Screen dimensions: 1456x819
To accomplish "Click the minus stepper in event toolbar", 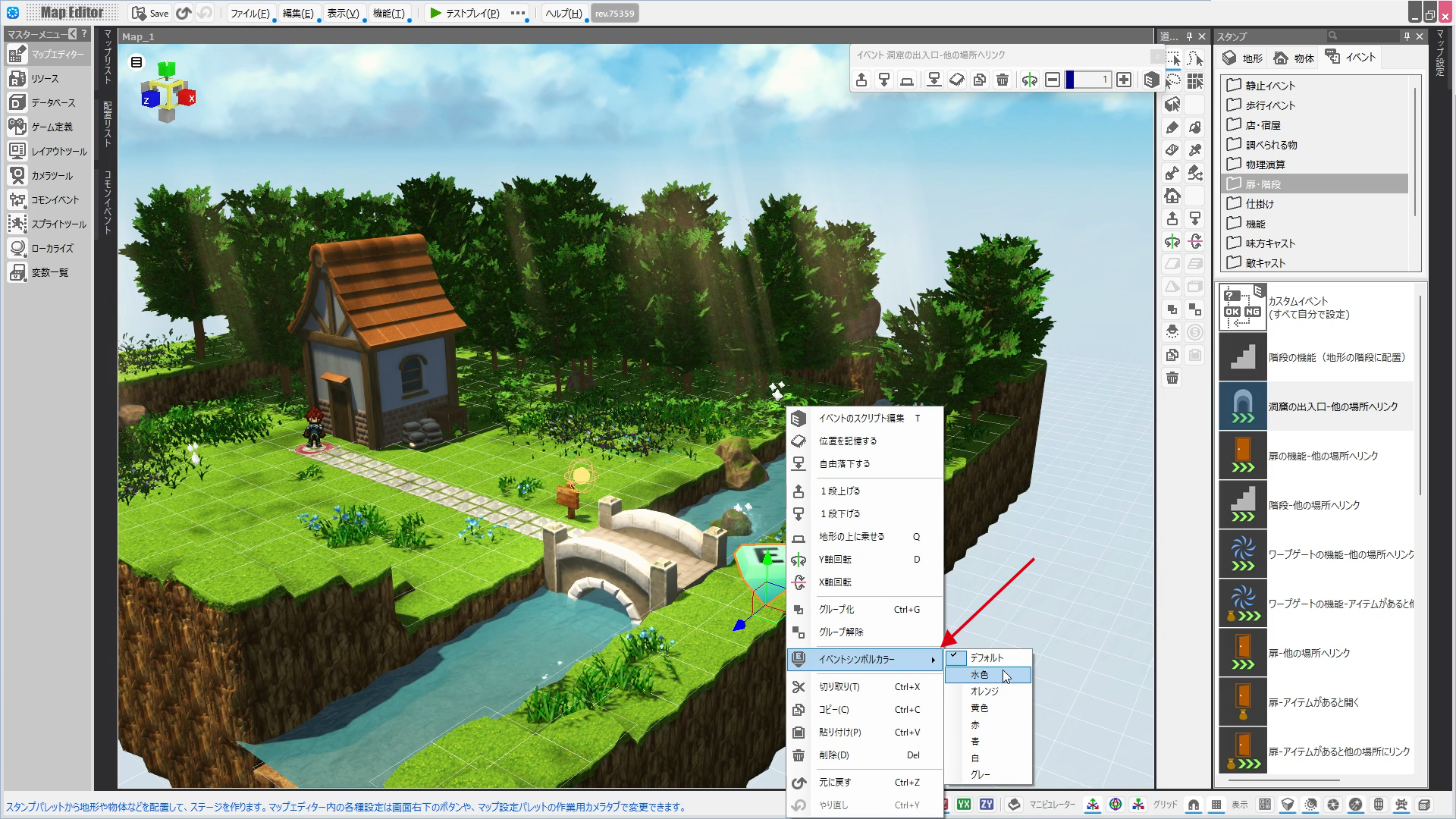I will click(1053, 80).
